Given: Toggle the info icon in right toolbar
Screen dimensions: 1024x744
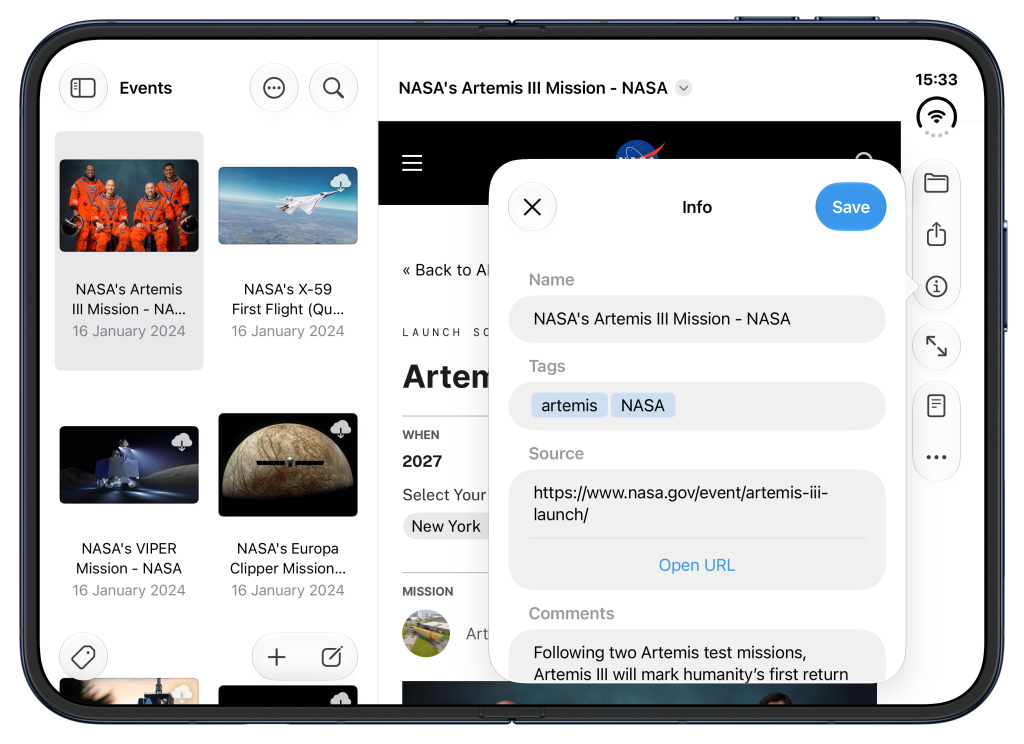Looking at the screenshot, I should (x=936, y=286).
